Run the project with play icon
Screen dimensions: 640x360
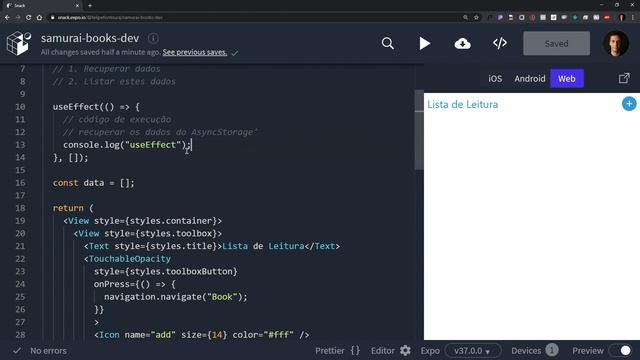coord(424,43)
